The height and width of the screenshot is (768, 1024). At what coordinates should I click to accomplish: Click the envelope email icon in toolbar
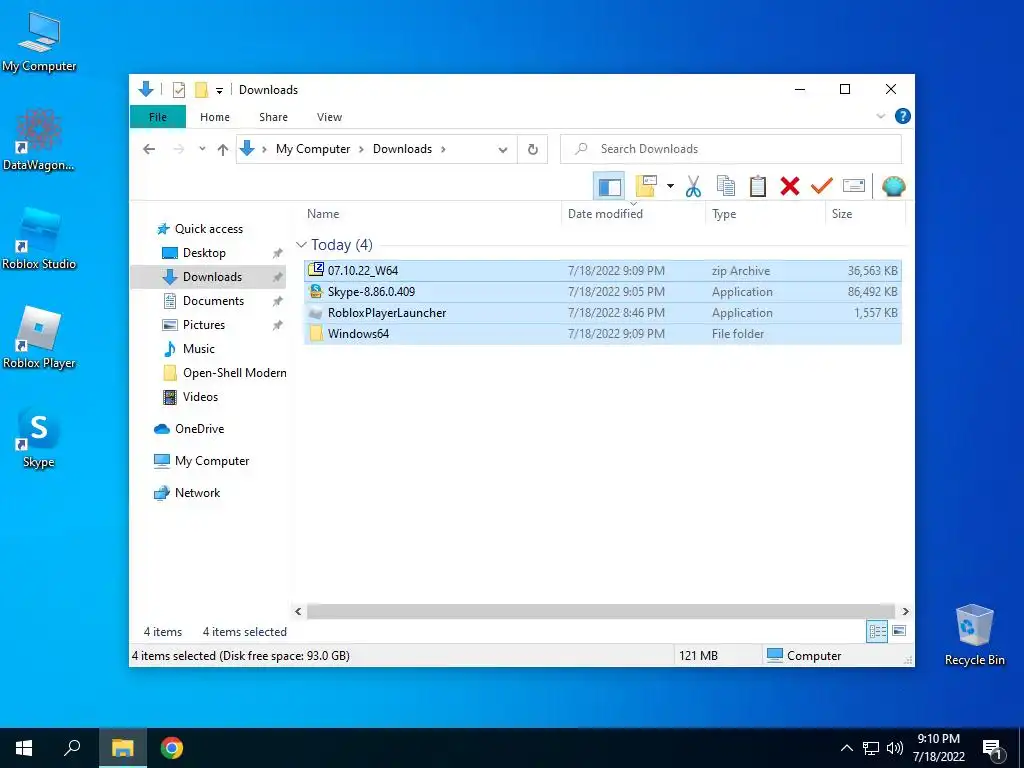point(854,187)
